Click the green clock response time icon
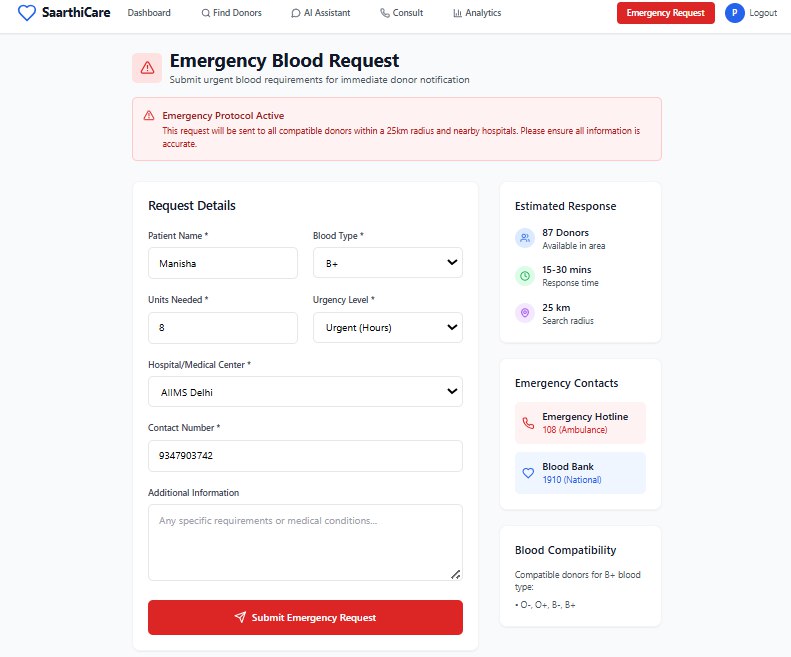Image resolution: width=791 pixels, height=657 pixels. (525, 276)
